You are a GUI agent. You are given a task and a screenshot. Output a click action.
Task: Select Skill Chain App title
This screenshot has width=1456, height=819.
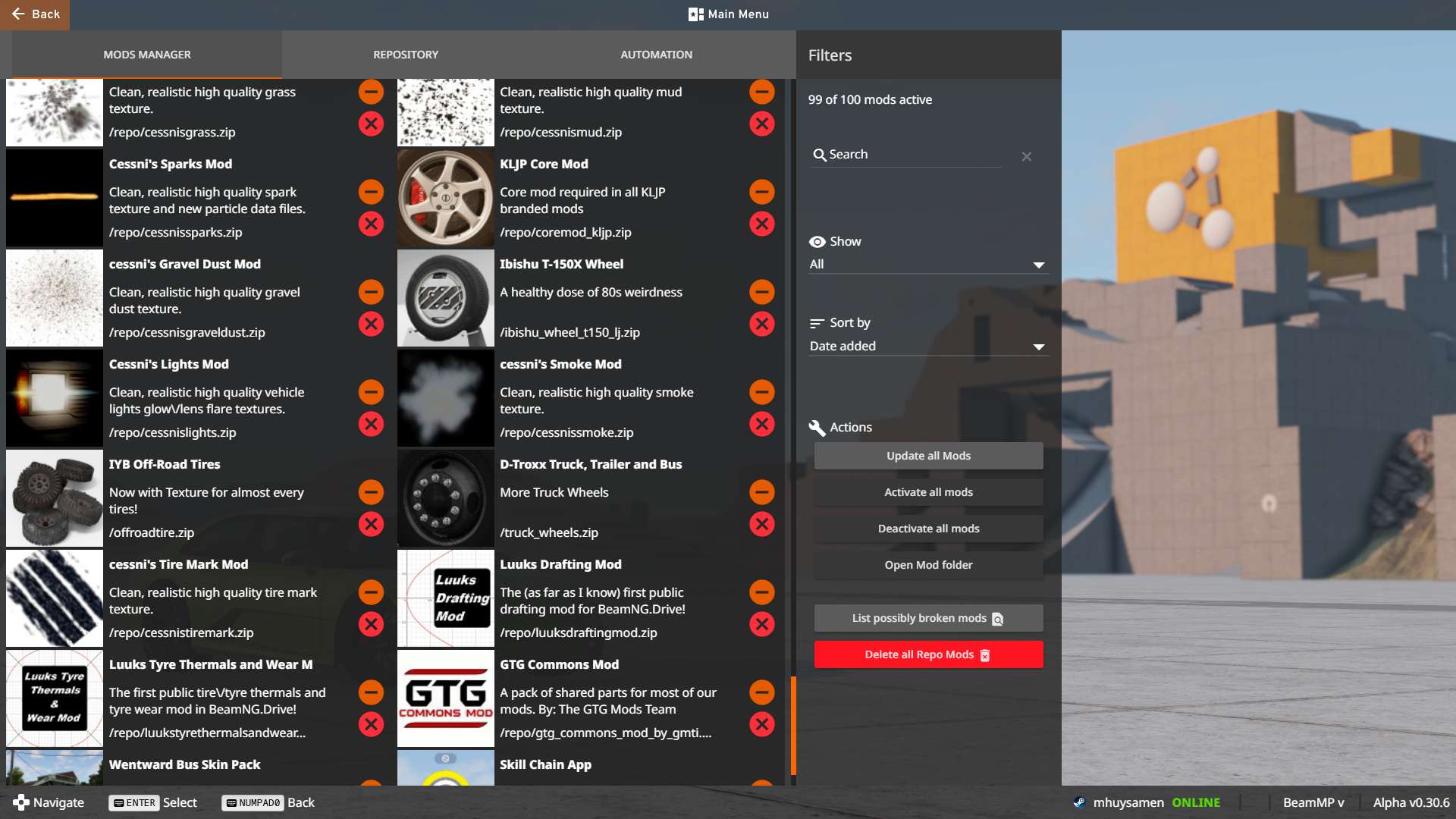click(x=545, y=764)
